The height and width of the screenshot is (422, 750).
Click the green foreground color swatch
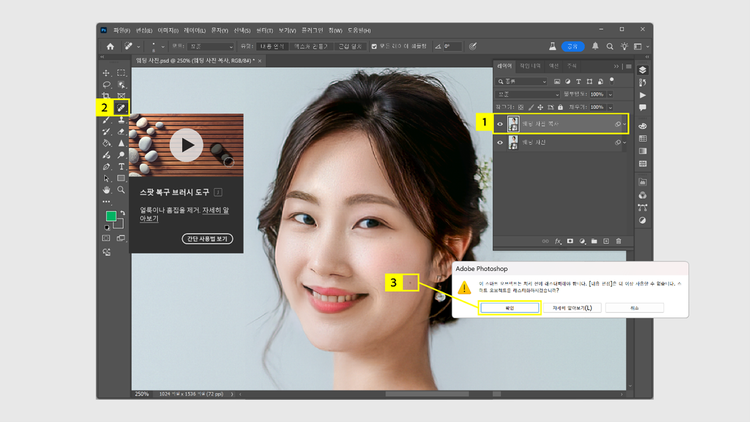[x=110, y=216]
